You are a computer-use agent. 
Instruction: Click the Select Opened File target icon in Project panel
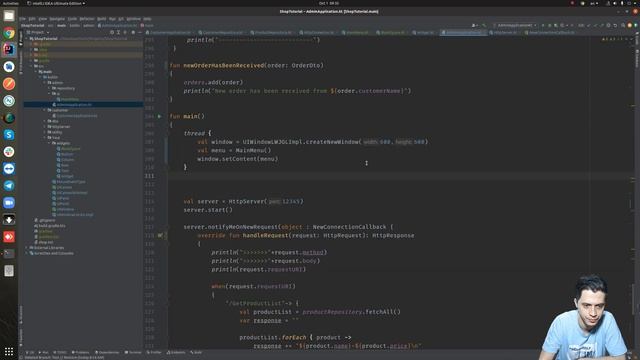pos(112,32)
